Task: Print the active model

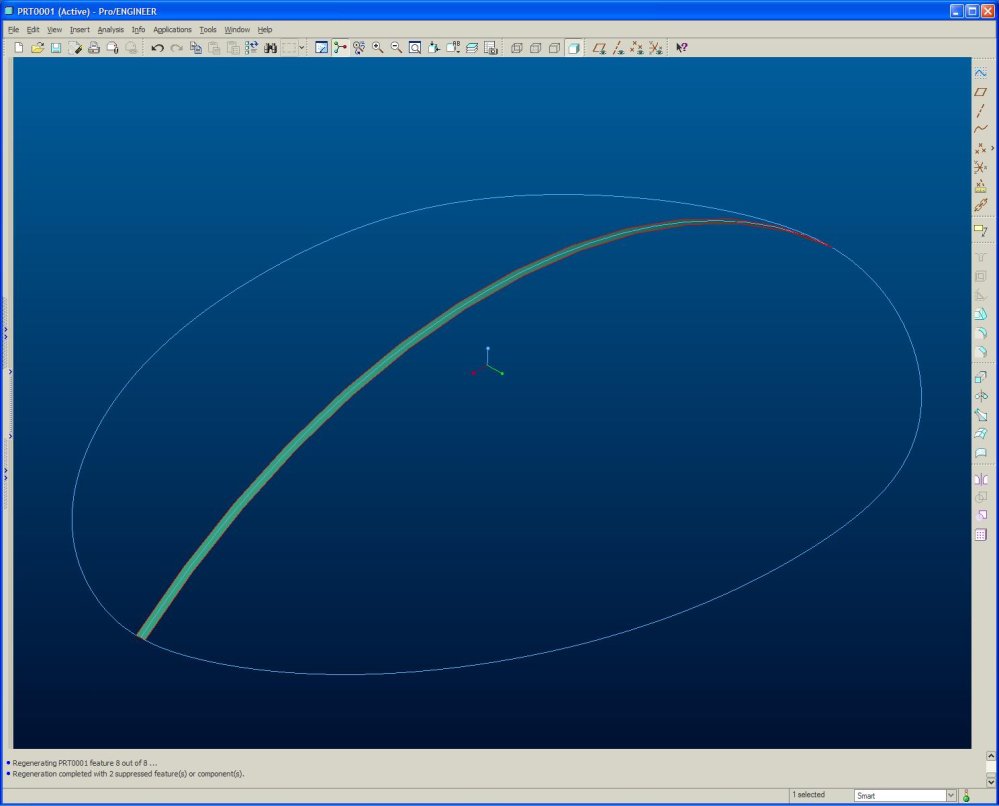Action: click(x=94, y=48)
